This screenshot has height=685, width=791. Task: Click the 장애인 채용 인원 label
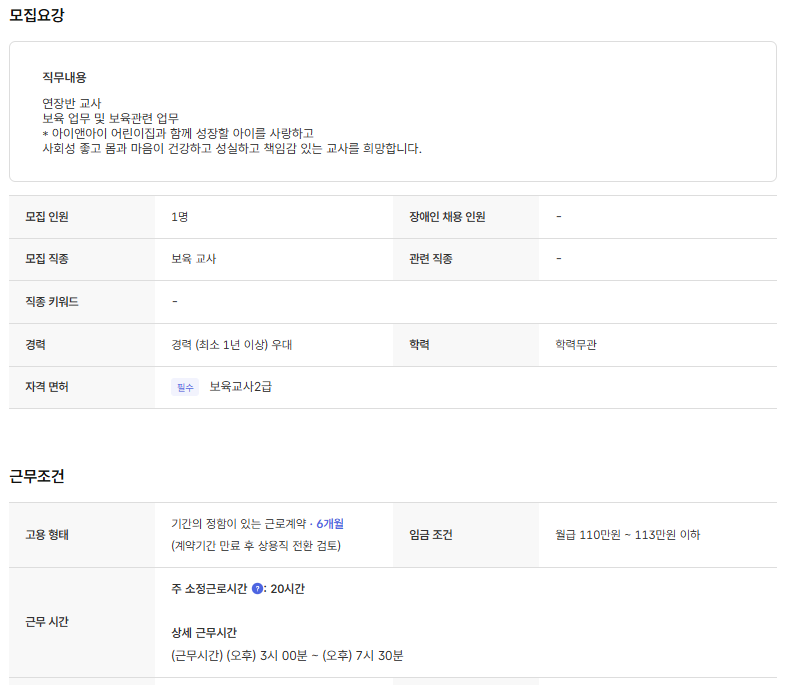point(447,217)
